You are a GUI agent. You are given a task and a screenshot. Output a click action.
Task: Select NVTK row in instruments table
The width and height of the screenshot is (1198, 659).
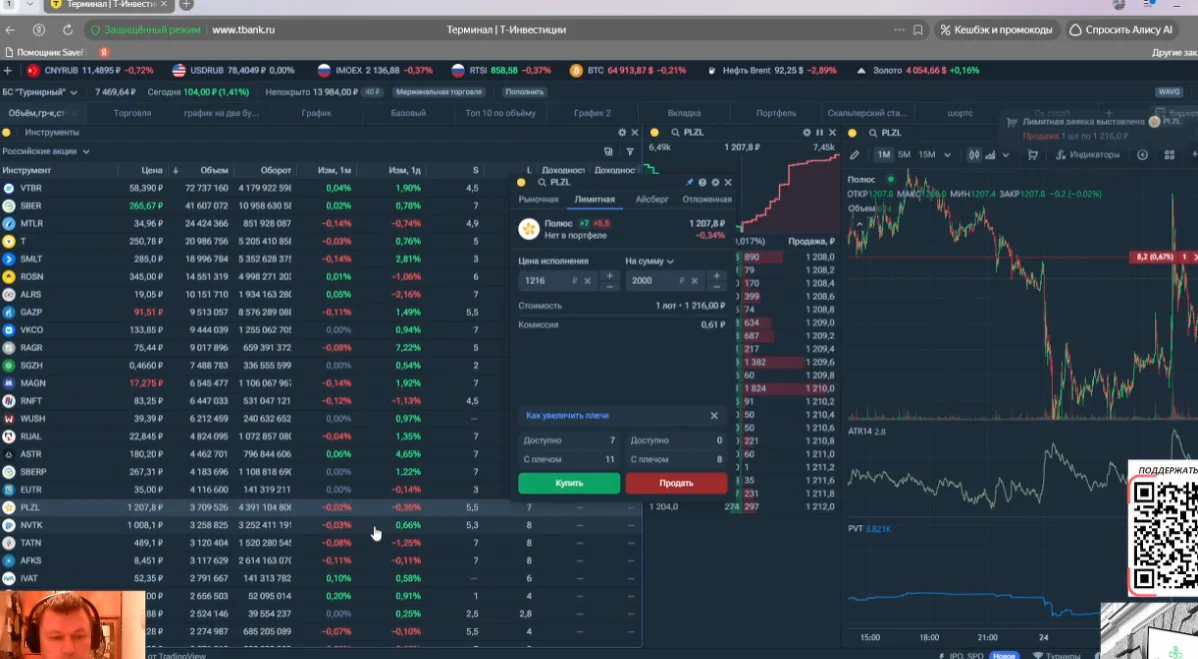tap(321, 525)
